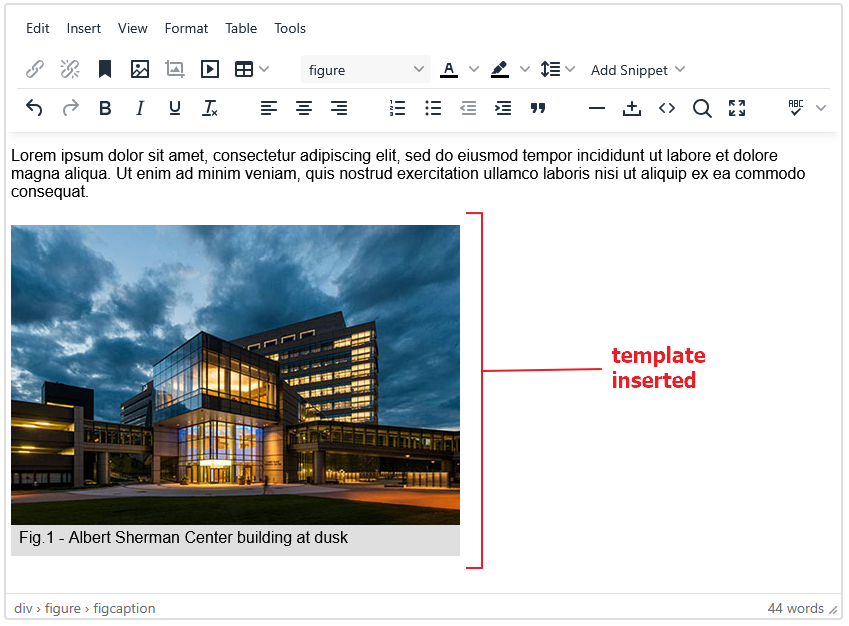Image resolution: width=849 pixels, height=626 pixels.
Task: Open the Tools menu
Action: pos(290,28)
